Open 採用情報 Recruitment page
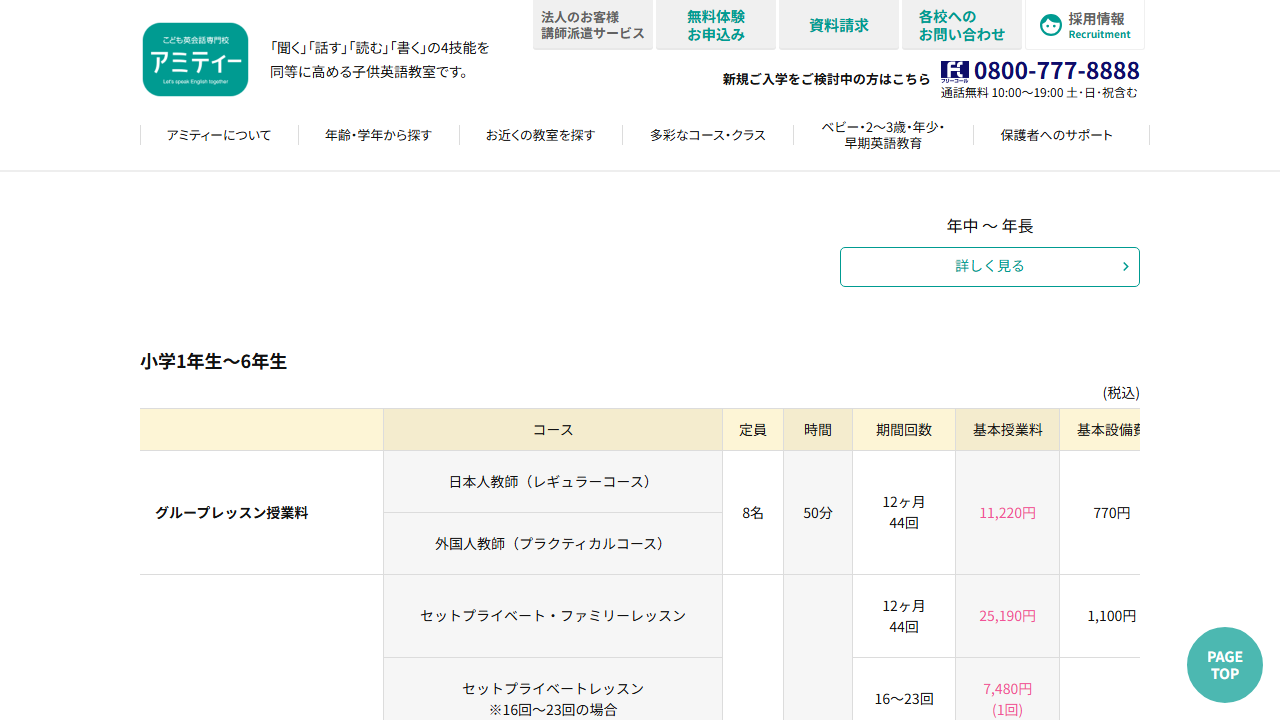The height and width of the screenshot is (720, 1280). (x=1085, y=25)
